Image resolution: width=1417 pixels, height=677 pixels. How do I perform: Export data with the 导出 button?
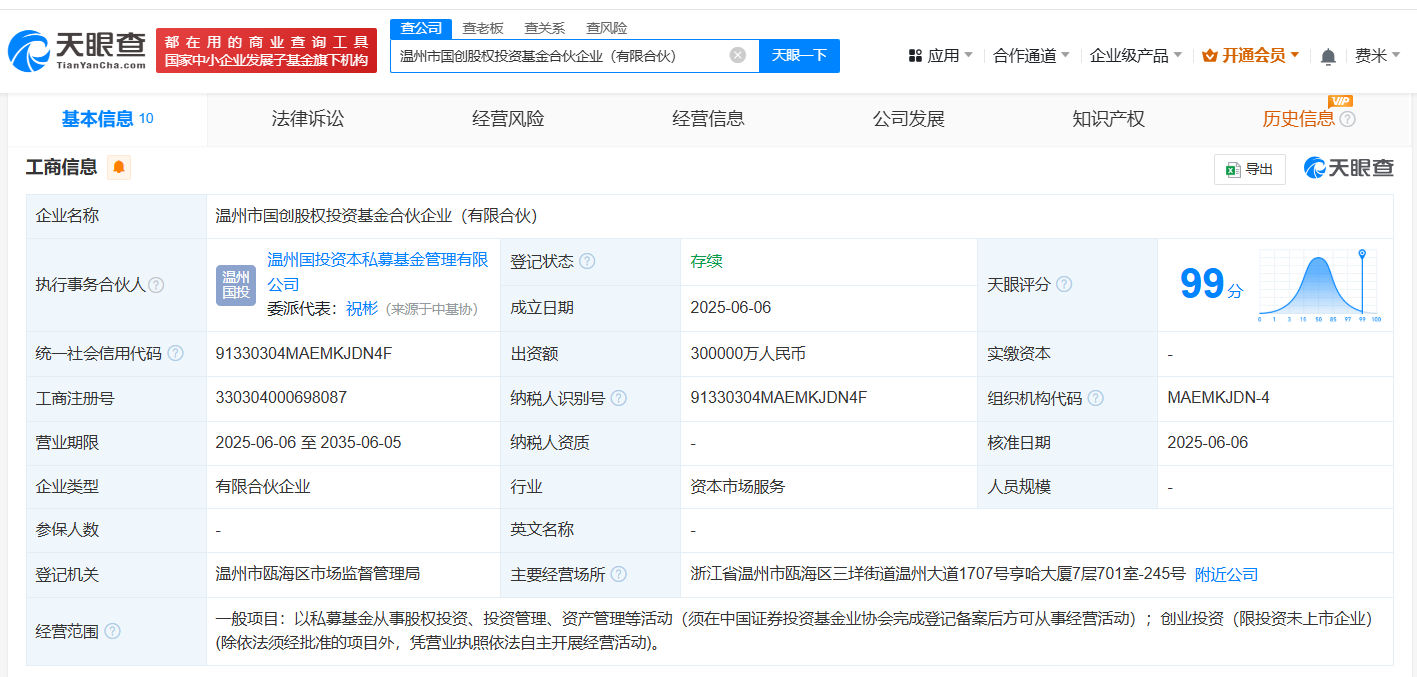click(1250, 169)
